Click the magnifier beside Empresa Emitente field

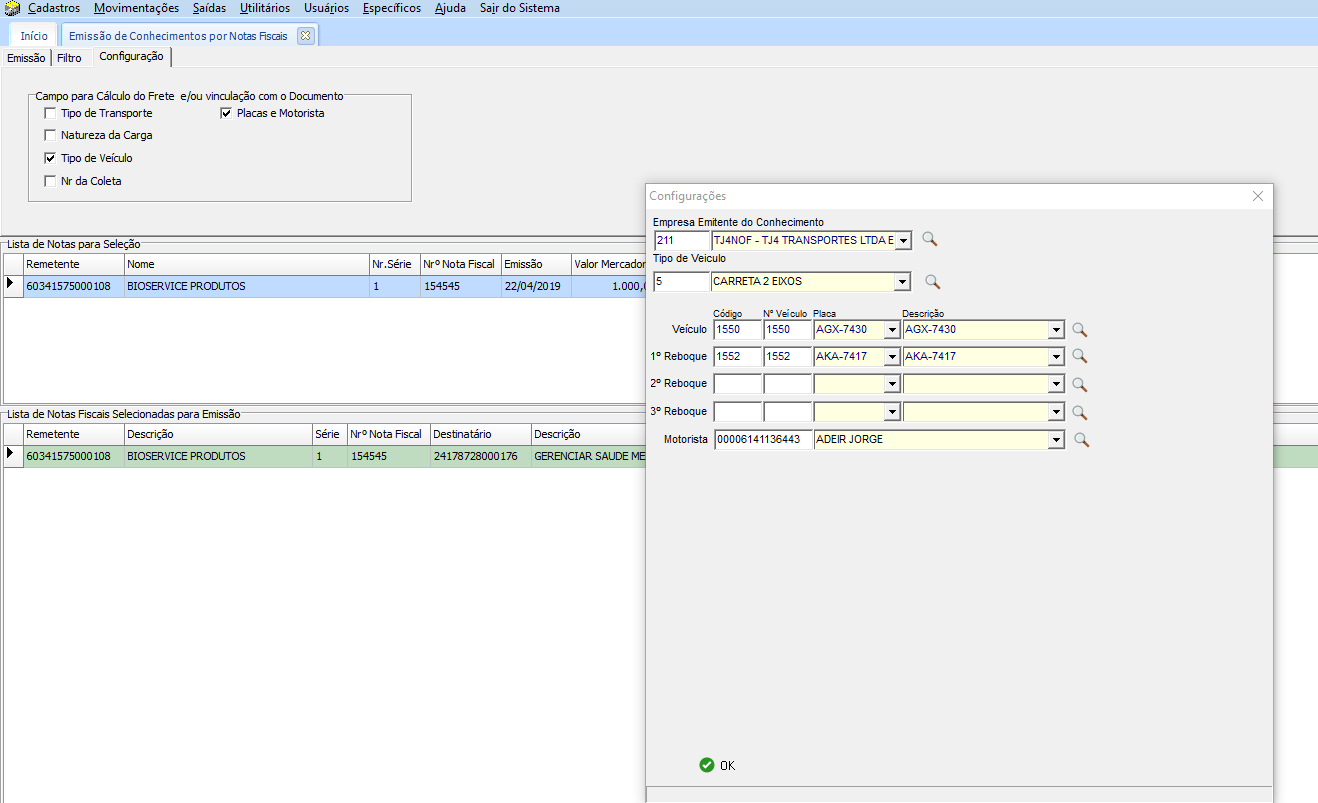[x=930, y=240]
